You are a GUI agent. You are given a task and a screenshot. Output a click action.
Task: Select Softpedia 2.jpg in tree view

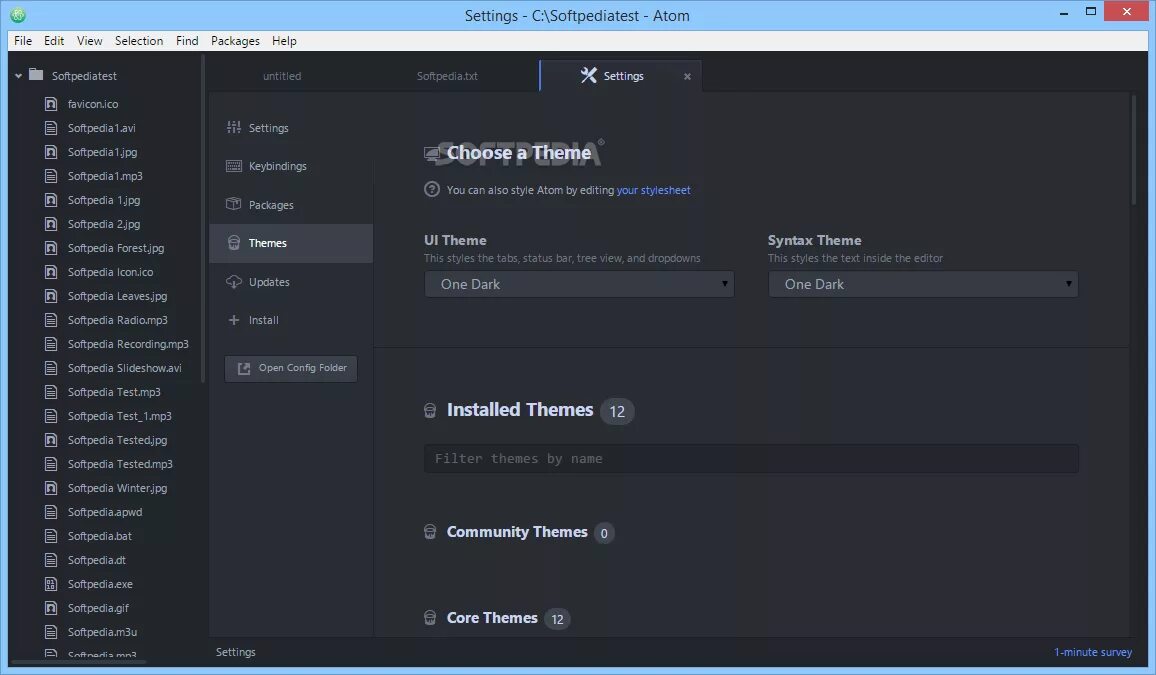point(104,224)
